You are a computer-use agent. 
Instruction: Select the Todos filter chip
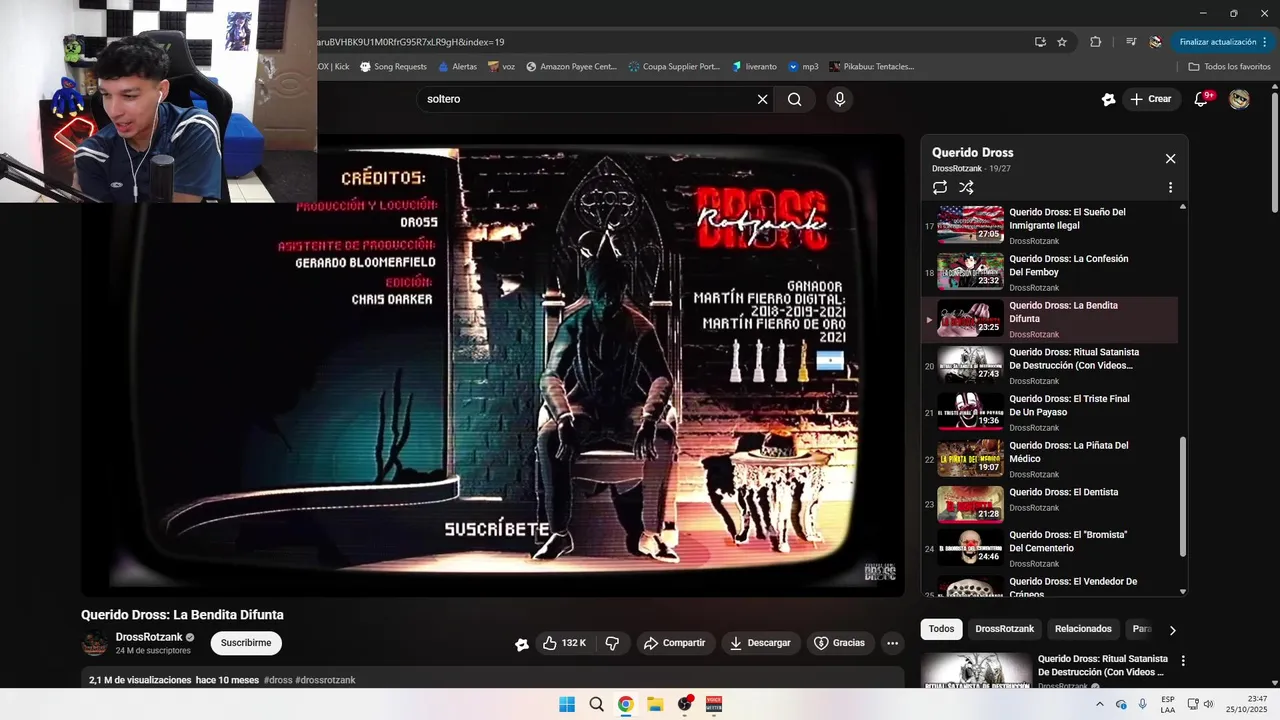point(941,629)
